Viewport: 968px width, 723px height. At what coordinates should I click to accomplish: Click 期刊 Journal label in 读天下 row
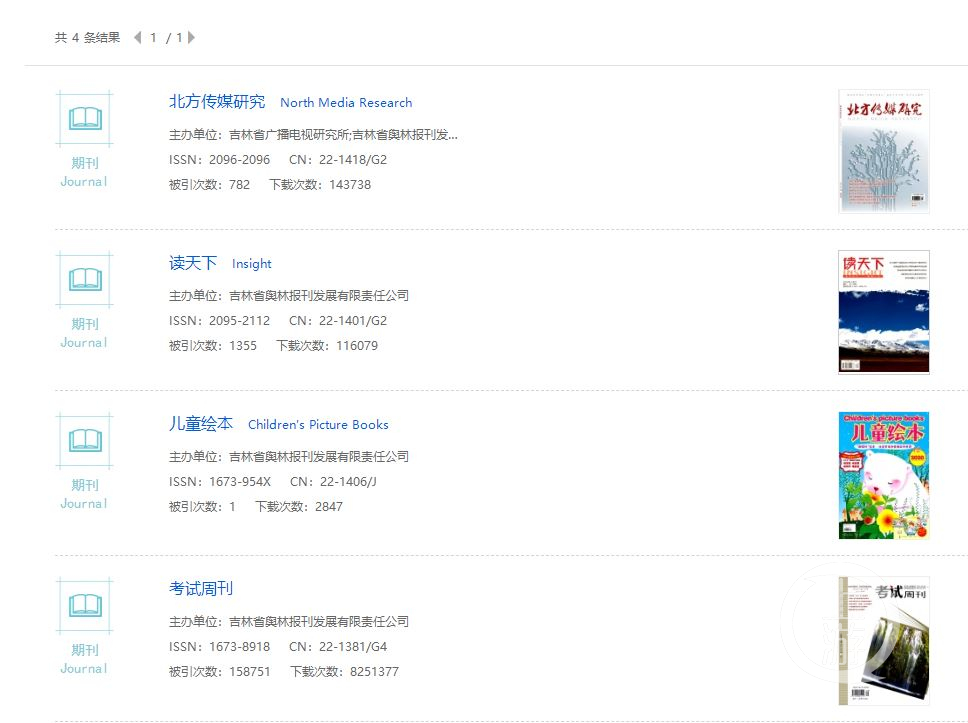[85, 333]
